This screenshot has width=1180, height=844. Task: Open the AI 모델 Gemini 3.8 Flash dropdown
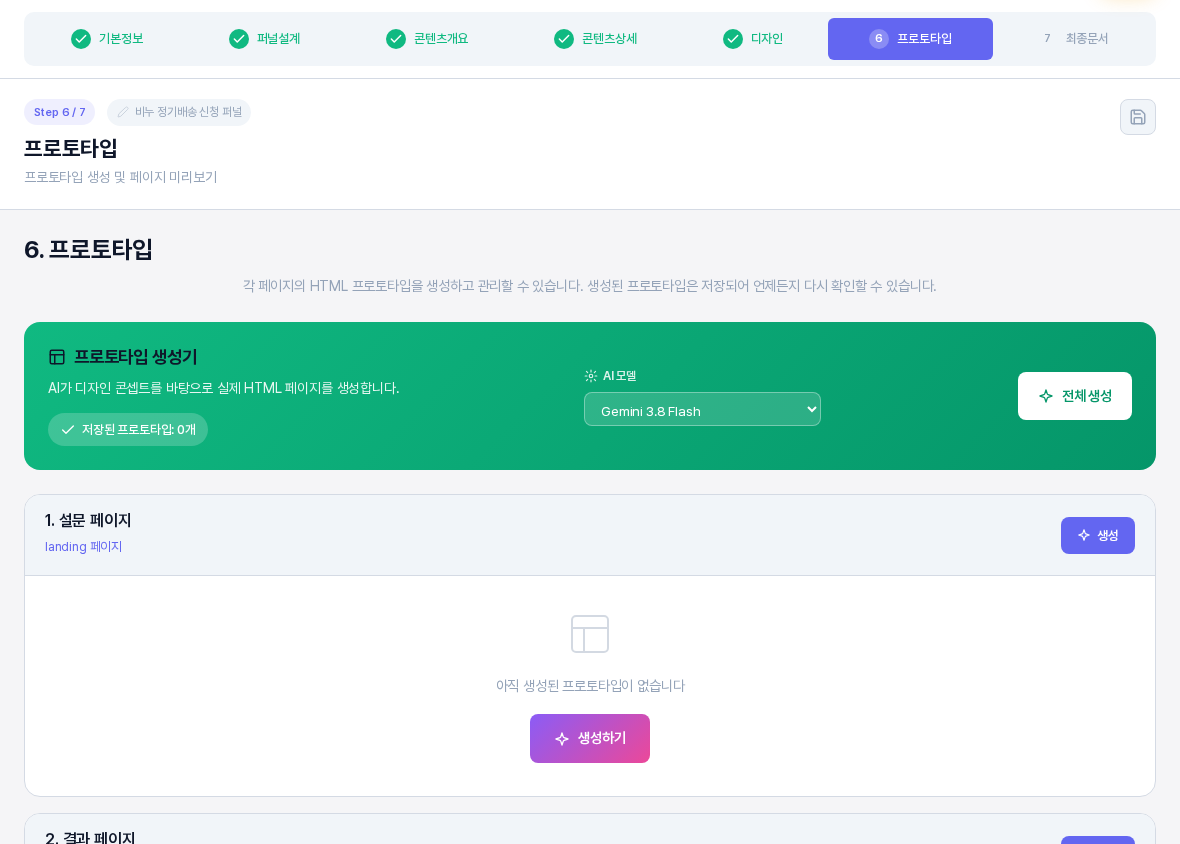click(x=702, y=409)
